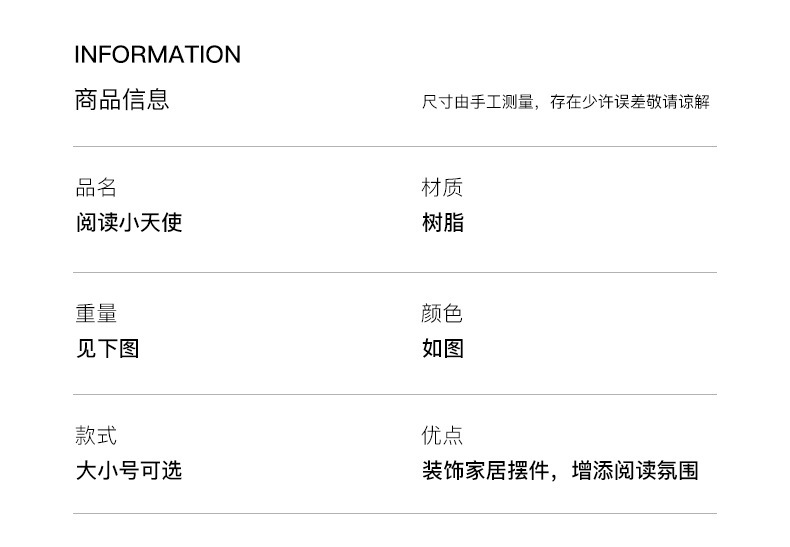
Task: Click the 重量 label
Action: coord(96,314)
